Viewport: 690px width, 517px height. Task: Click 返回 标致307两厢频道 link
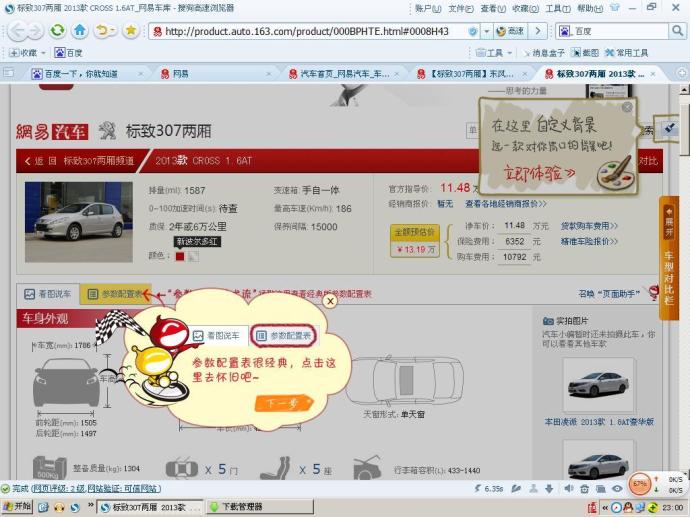tap(80, 161)
